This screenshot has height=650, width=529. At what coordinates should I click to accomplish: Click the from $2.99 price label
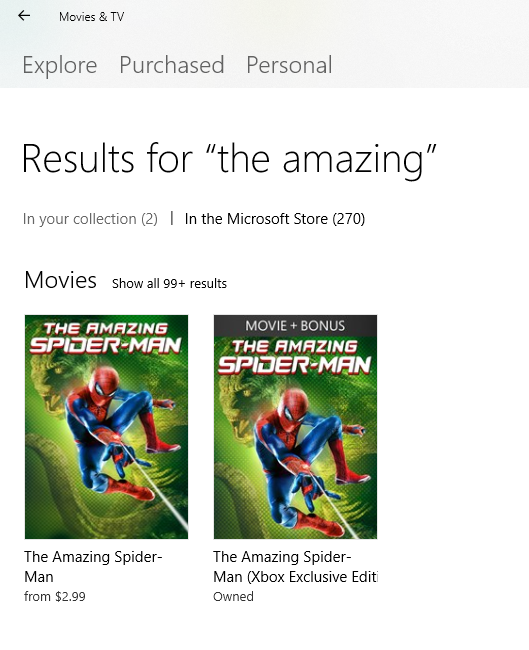pyautogui.click(x=55, y=597)
